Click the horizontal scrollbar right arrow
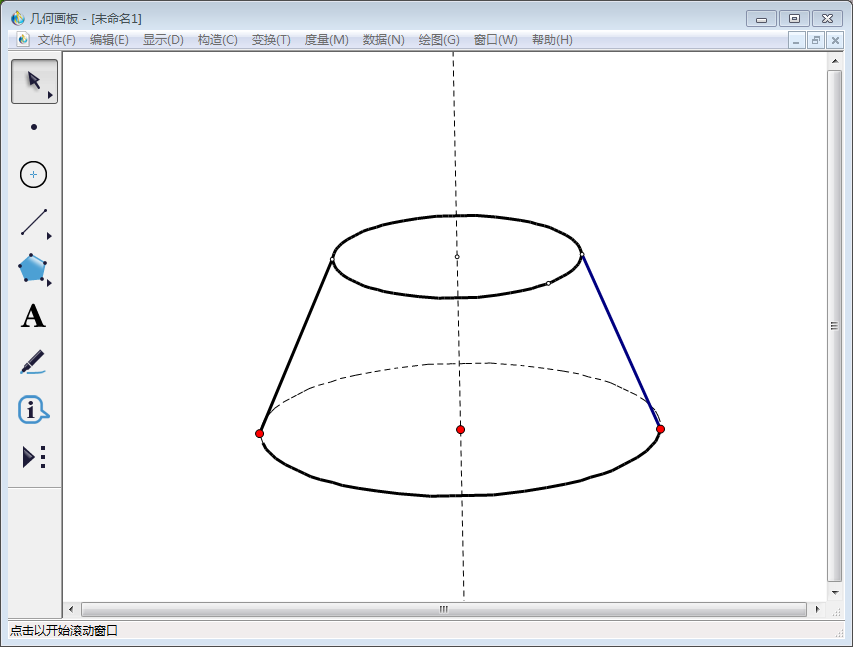The width and height of the screenshot is (853, 647). click(x=817, y=609)
